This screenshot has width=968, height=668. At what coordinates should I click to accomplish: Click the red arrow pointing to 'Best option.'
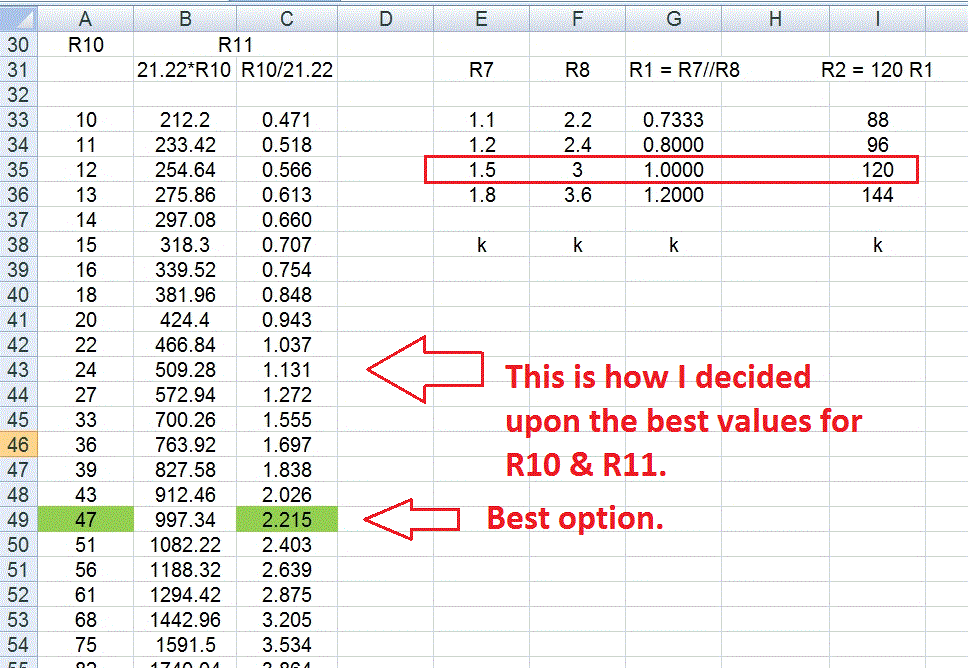tap(410, 519)
